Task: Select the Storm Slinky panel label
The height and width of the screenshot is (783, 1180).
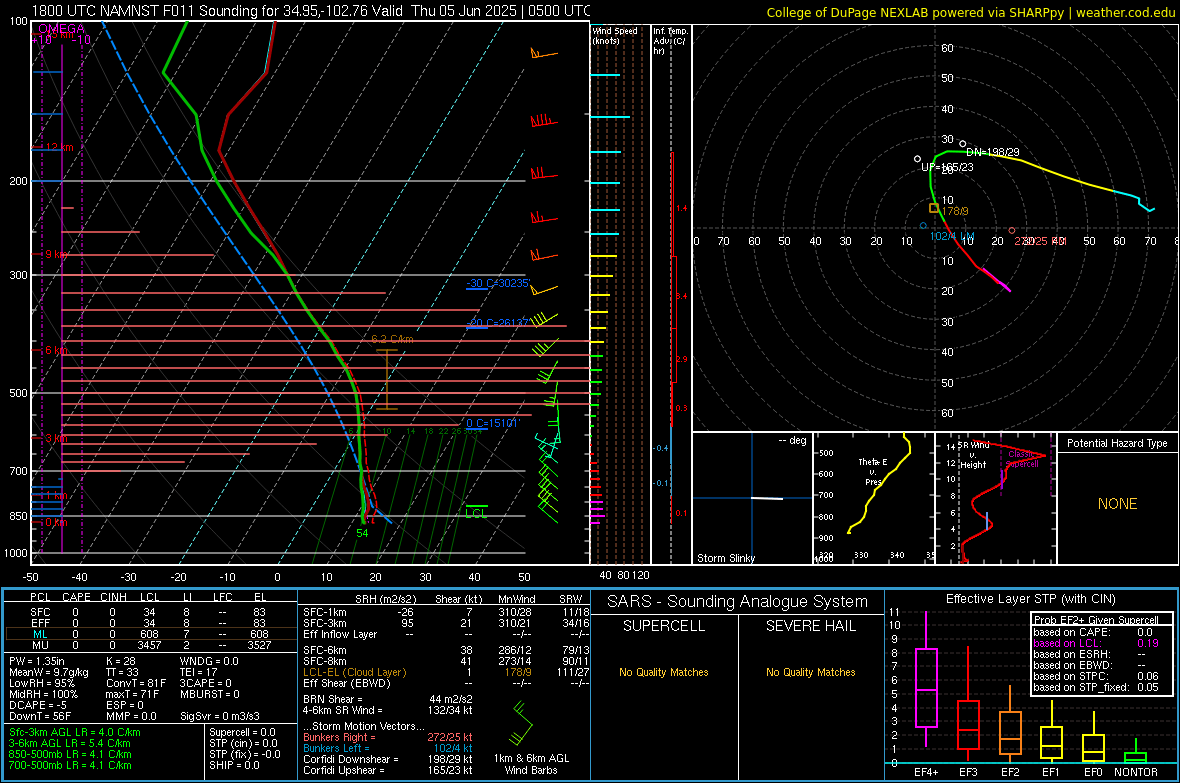Action: point(725,558)
